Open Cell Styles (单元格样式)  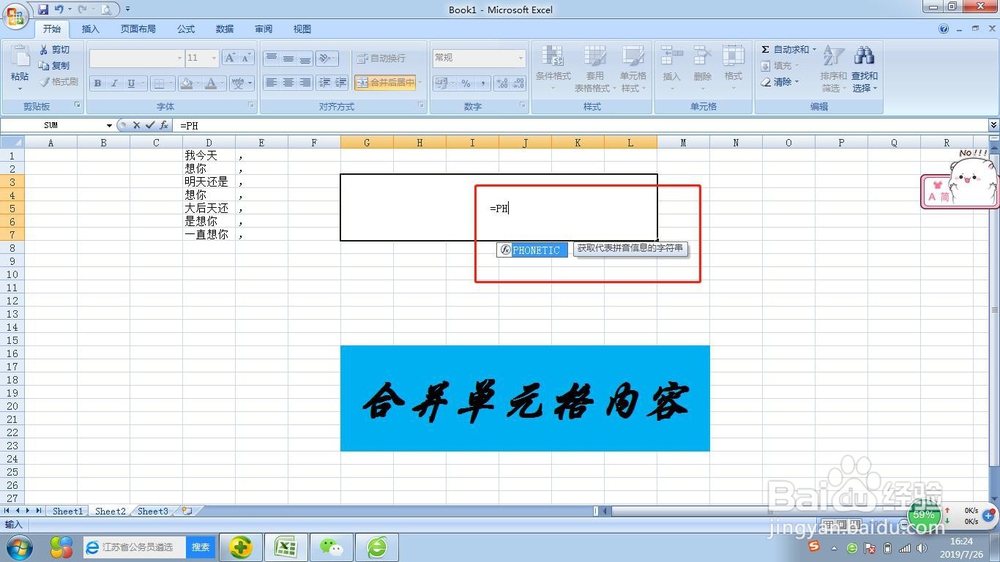(633, 69)
